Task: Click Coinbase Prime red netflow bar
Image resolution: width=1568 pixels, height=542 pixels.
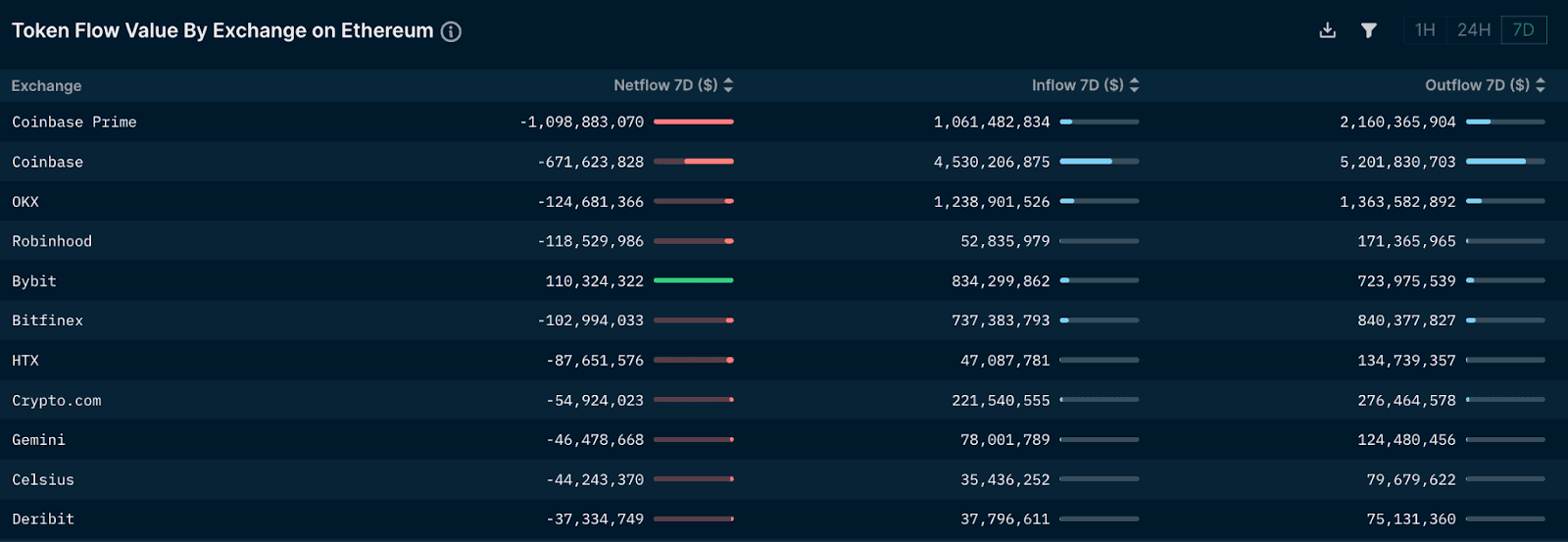Action: point(694,122)
